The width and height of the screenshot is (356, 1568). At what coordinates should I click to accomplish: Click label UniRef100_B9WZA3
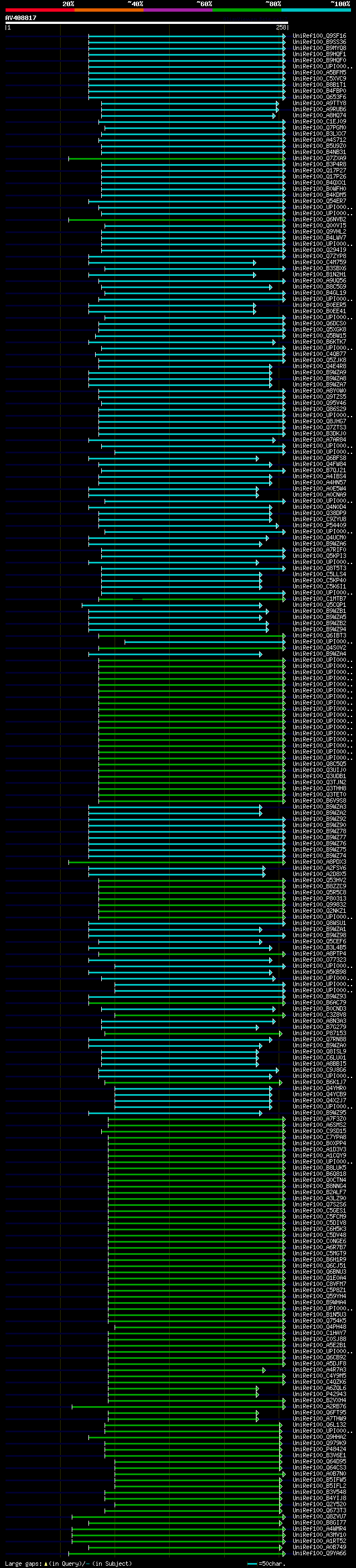coord(319,807)
